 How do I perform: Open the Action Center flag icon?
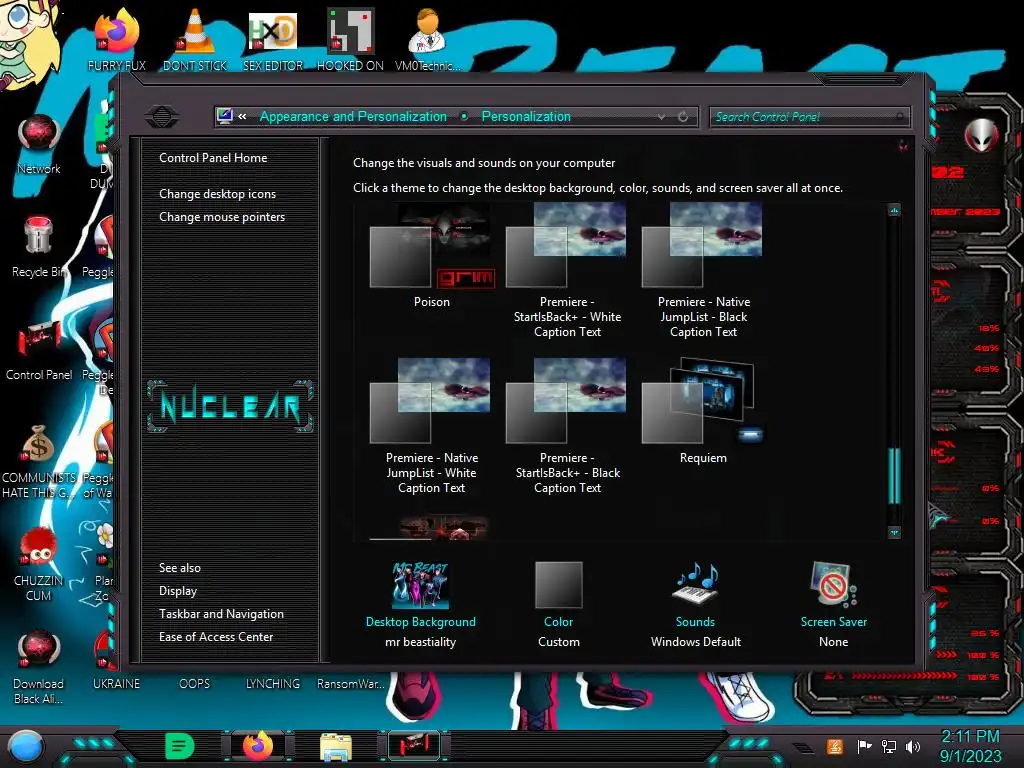[864, 746]
